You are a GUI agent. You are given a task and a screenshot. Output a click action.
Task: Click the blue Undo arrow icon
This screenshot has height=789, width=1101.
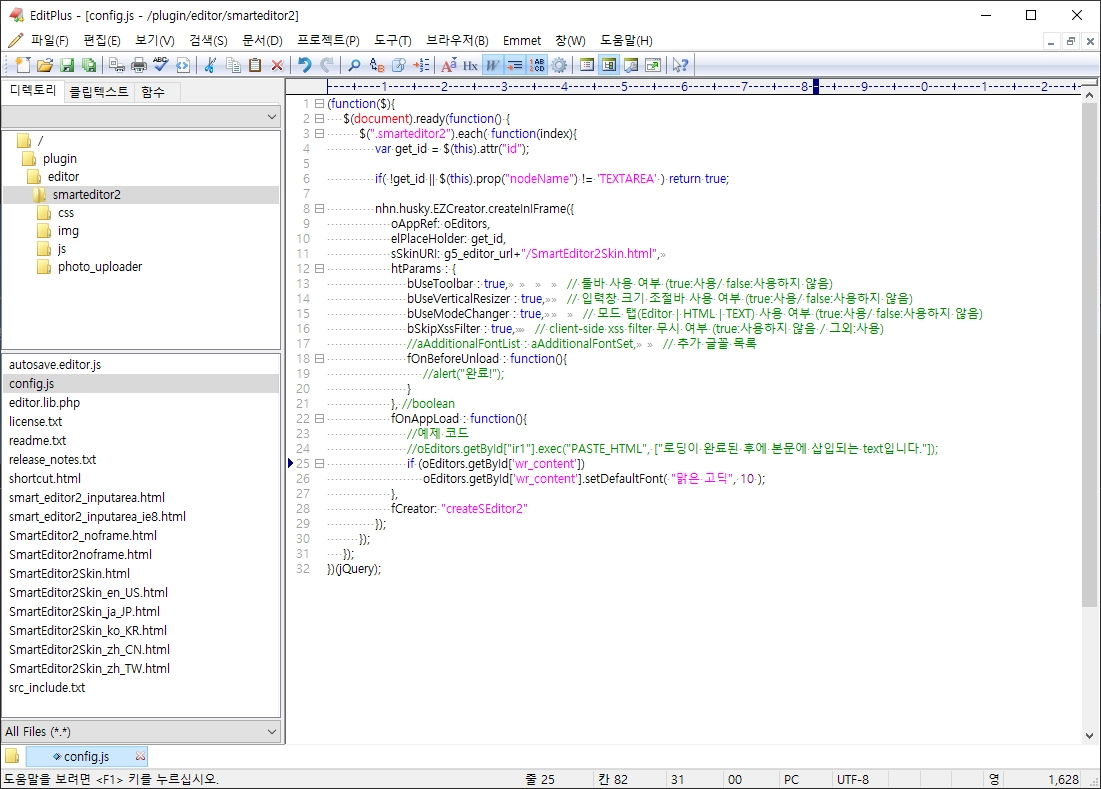click(x=305, y=65)
